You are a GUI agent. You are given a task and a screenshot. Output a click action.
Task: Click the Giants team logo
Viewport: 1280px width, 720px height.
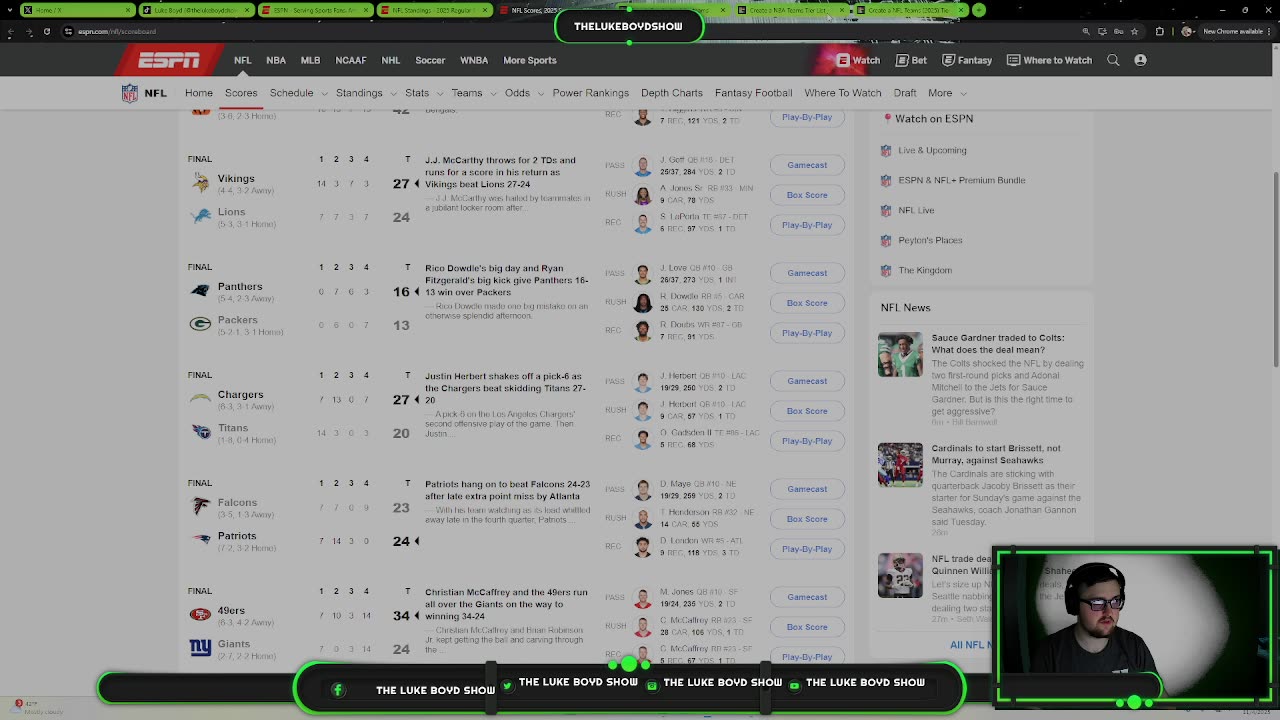(x=201, y=648)
